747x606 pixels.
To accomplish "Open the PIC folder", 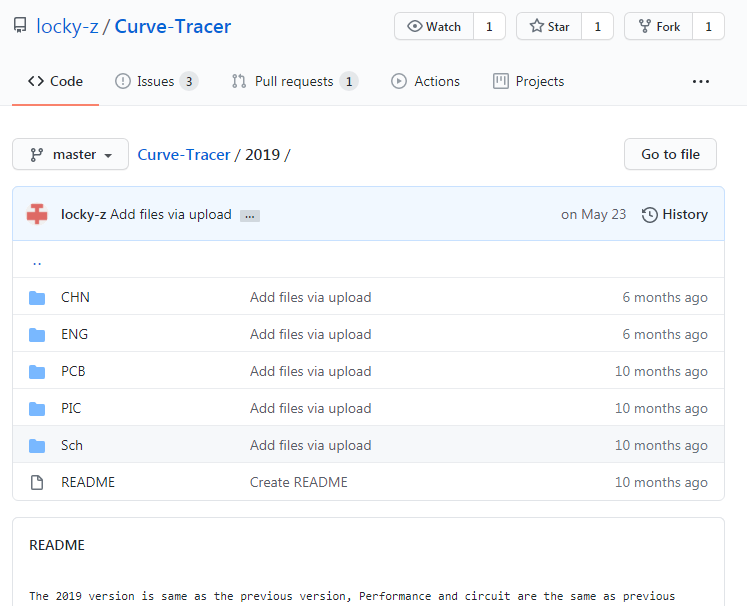I will click(x=71, y=408).
